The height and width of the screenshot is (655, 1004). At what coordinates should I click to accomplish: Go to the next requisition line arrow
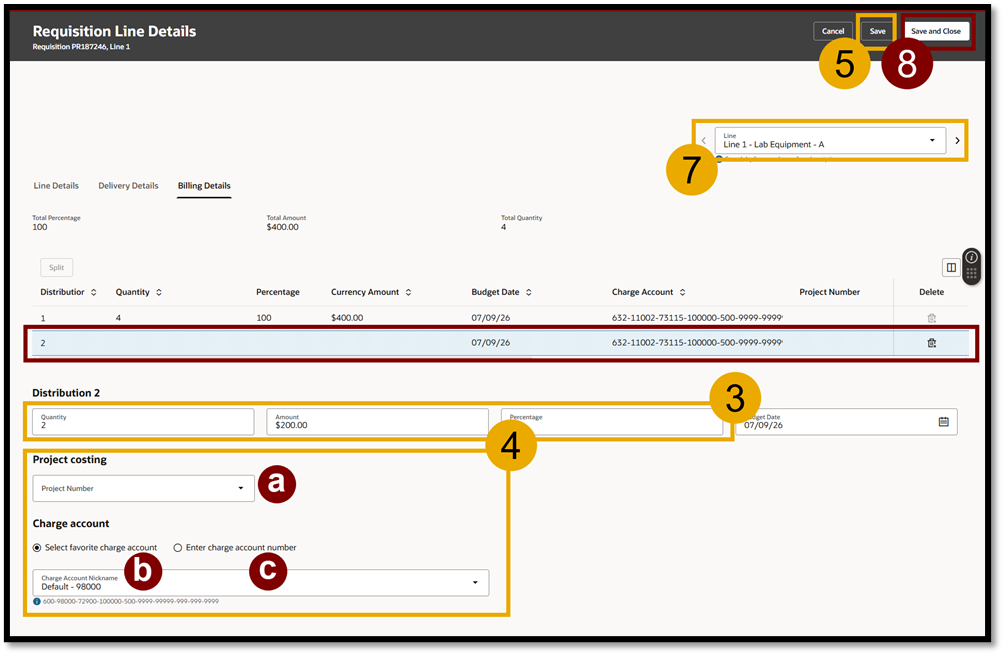tap(957, 141)
